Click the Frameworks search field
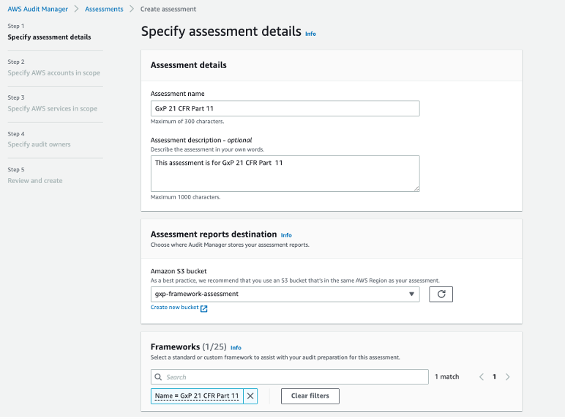566x420 pixels. point(289,377)
